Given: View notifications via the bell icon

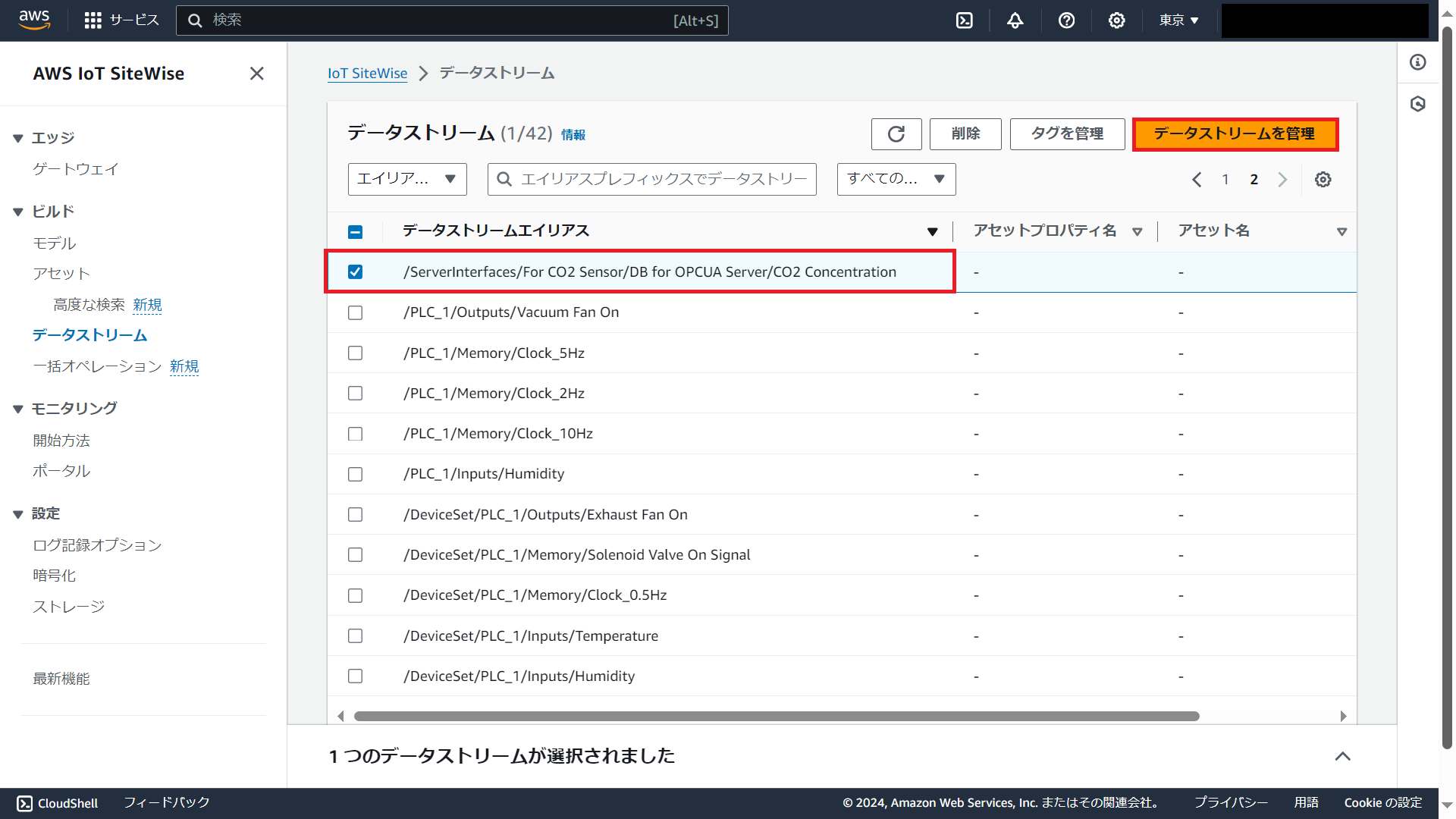Looking at the screenshot, I should [x=1015, y=20].
